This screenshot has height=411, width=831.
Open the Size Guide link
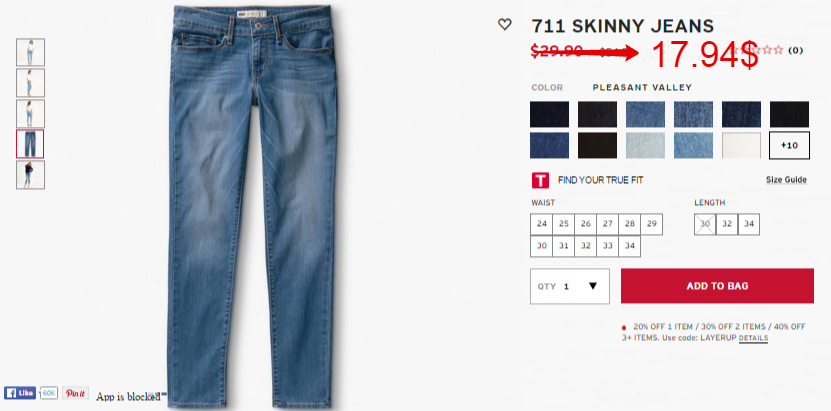(x=786, y=180)
